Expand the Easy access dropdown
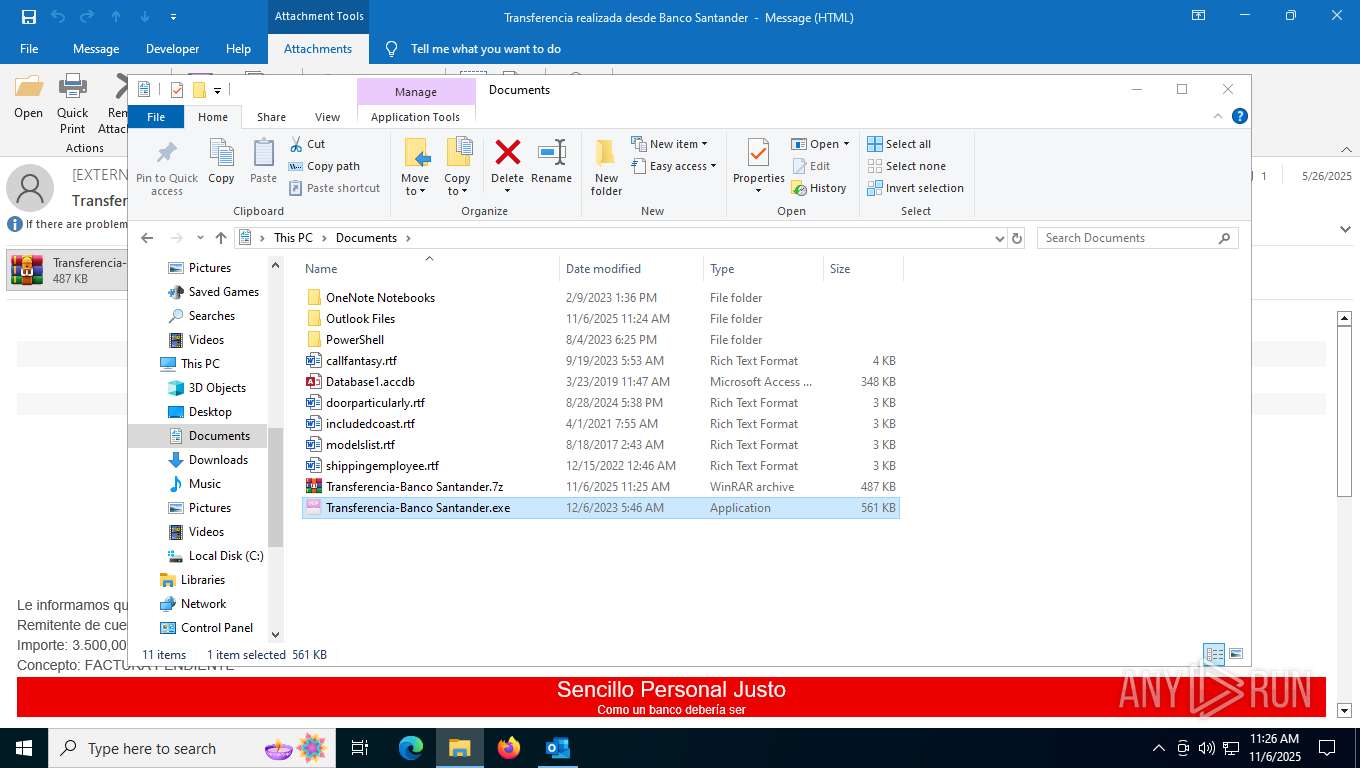This screenshot has height=768, width=1360. 674,166
